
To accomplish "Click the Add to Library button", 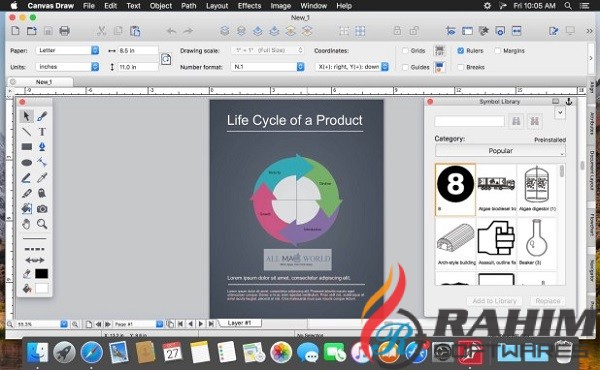I will click(x=494, y=301).
